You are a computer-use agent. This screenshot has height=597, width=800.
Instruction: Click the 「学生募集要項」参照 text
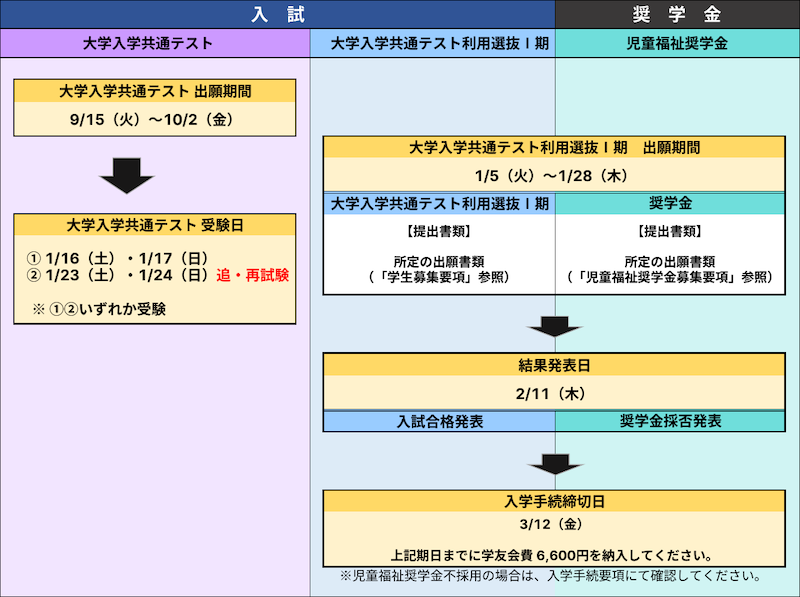point(439,278)
